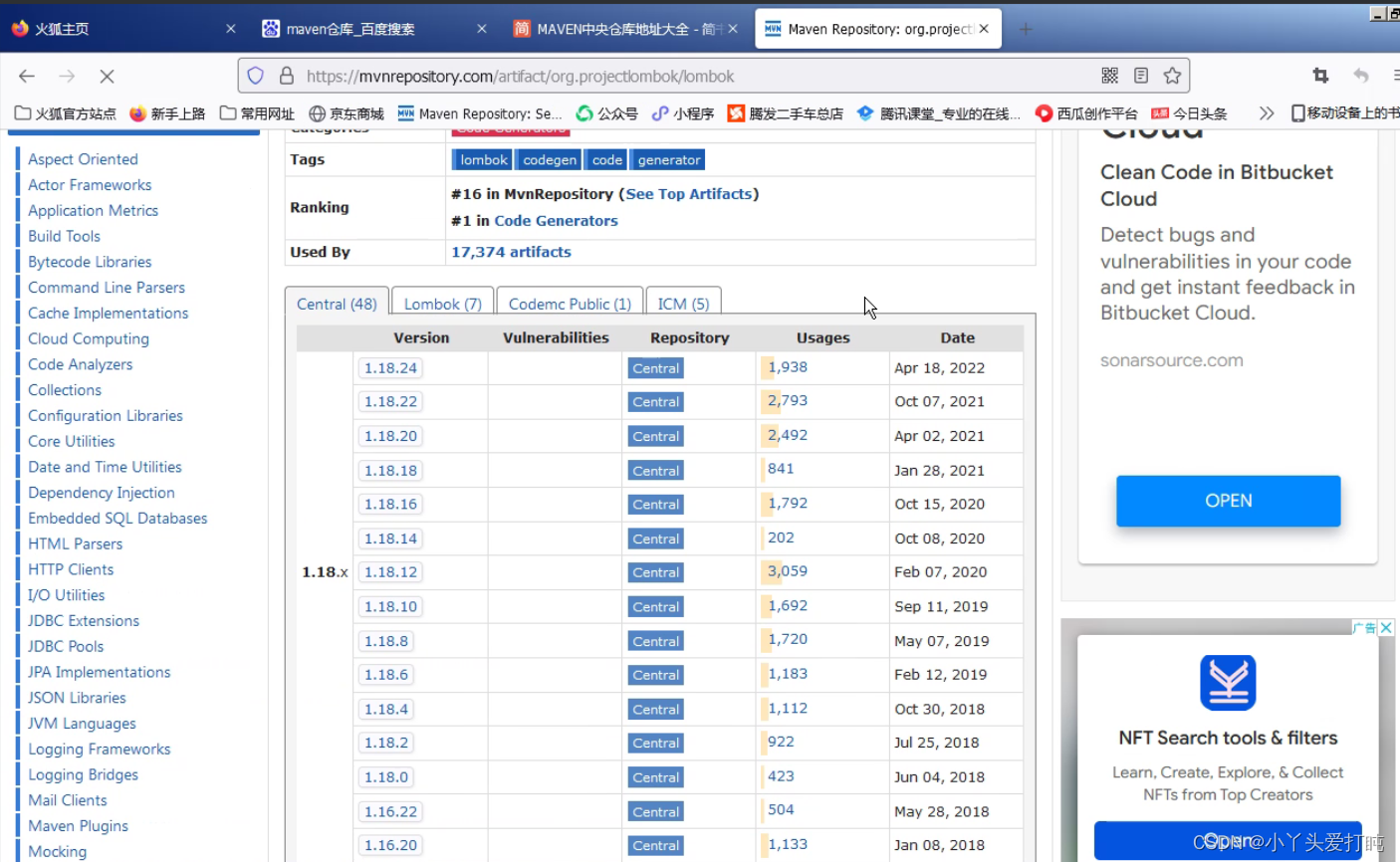
Task: Select the Codemc Public (1) tab
Action: click(x=570, y=304)
